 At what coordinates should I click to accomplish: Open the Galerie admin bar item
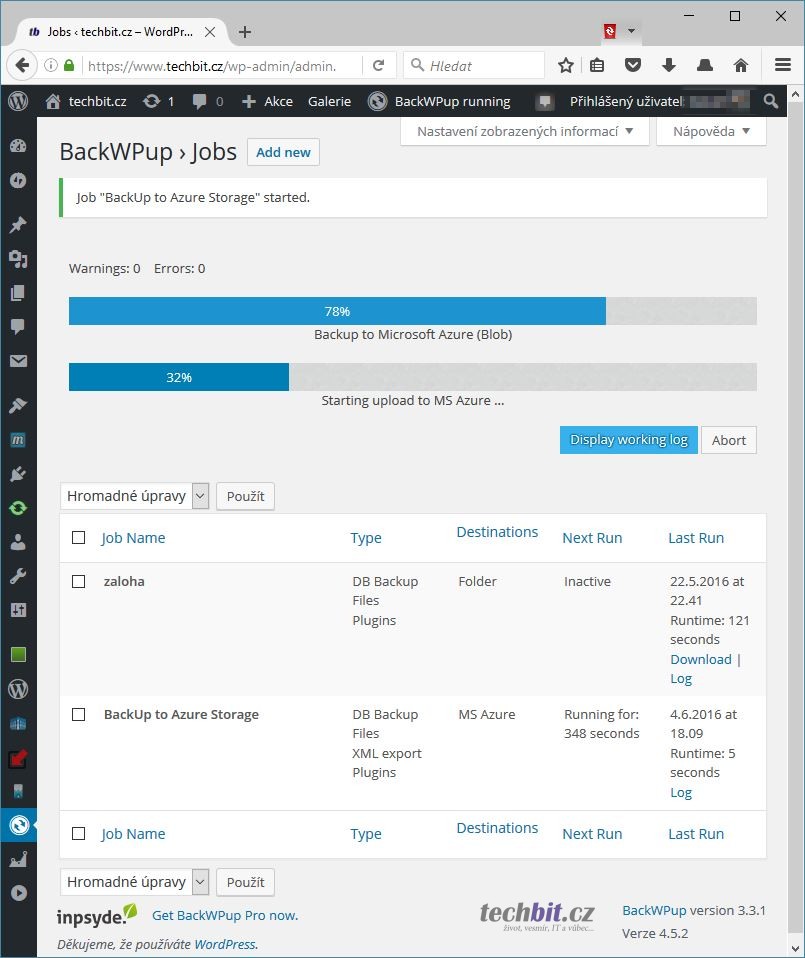(329, 101)
